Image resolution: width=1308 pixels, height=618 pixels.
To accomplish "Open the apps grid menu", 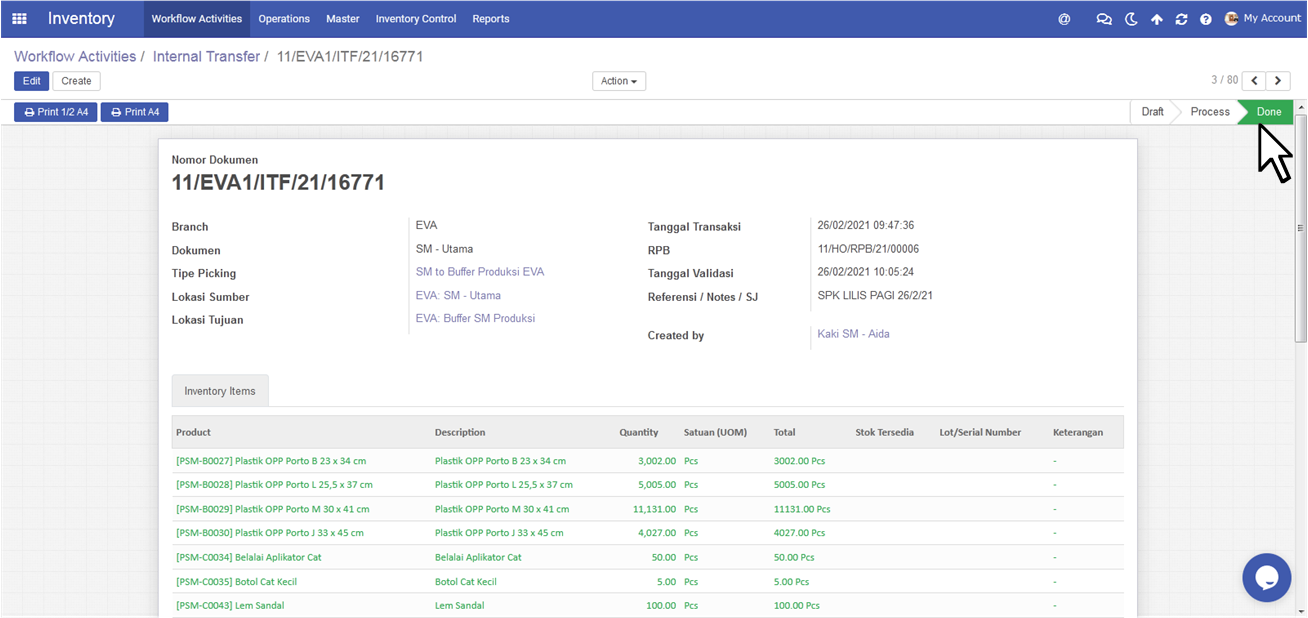I will (x=20, y=19).
